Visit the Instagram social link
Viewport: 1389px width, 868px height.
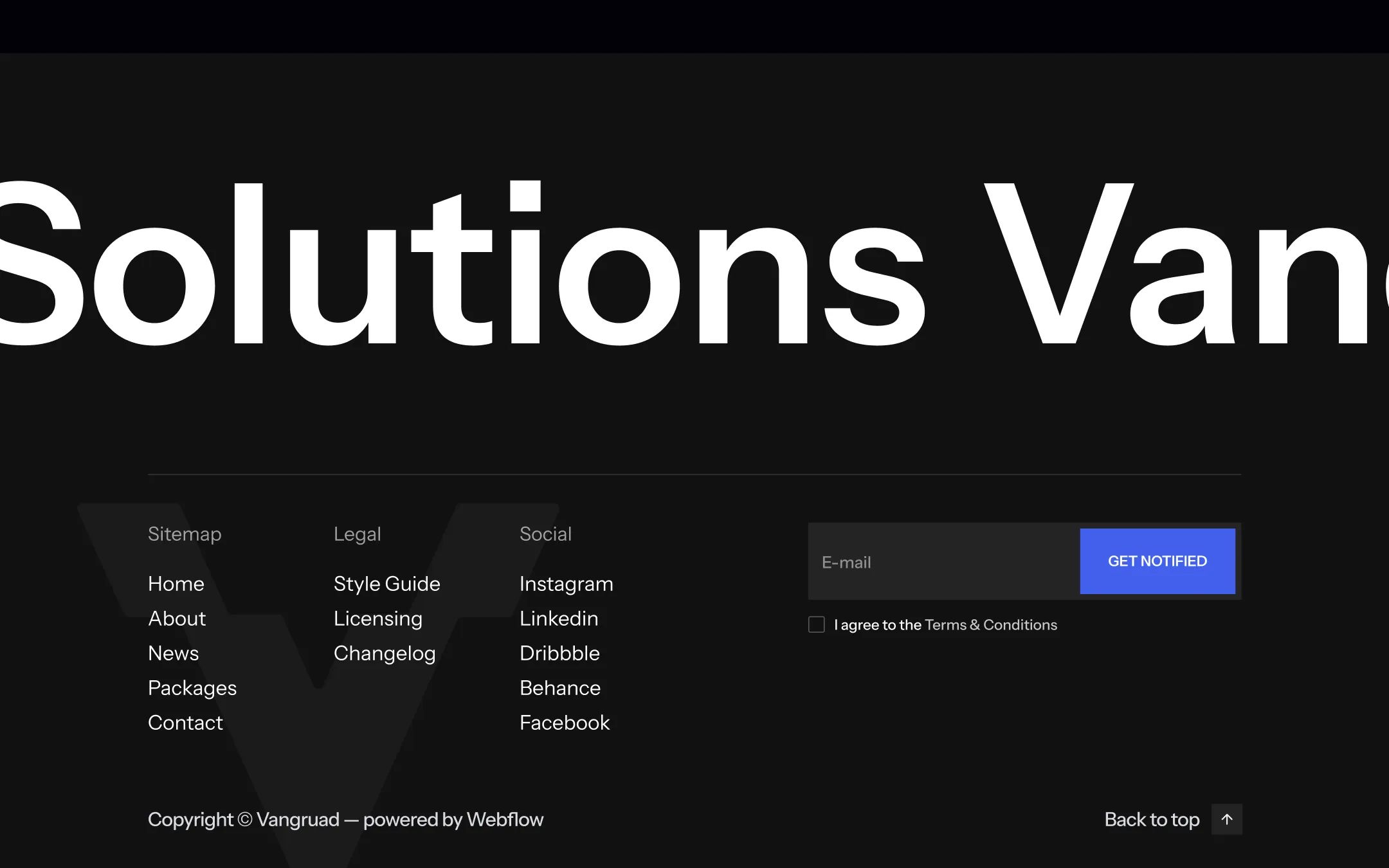(567, 584)
